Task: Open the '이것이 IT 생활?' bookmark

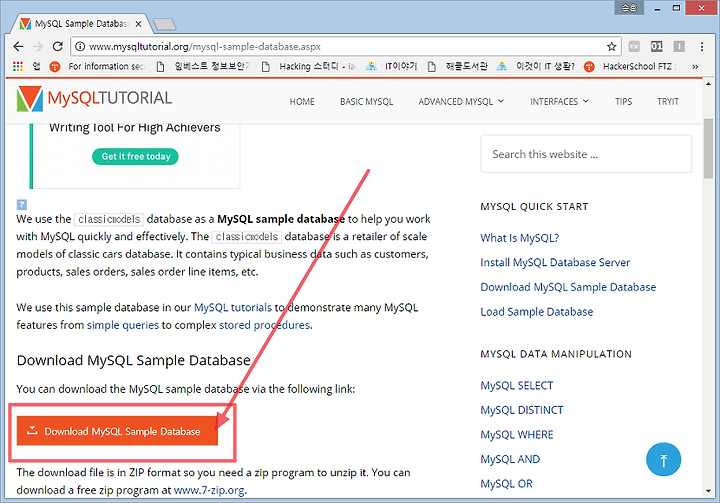Action: click(x=536, y=67)
